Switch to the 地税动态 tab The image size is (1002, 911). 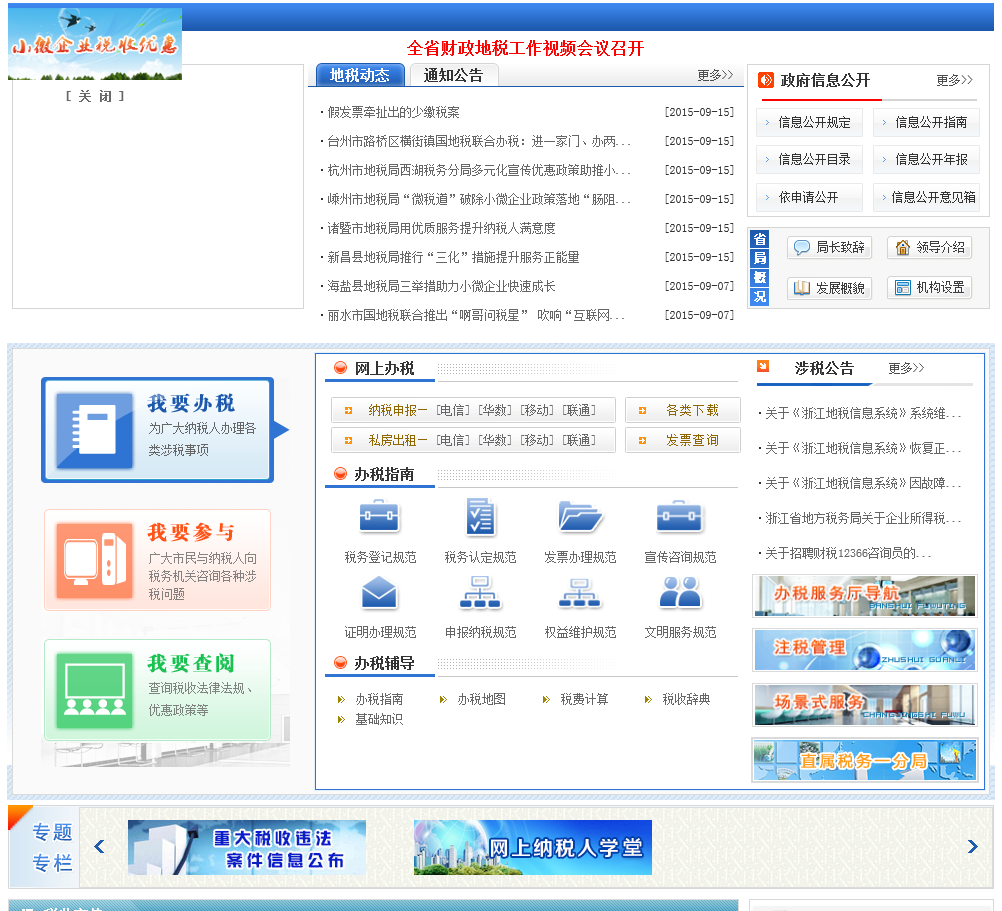pyautogui.click(x=360, y=75)
